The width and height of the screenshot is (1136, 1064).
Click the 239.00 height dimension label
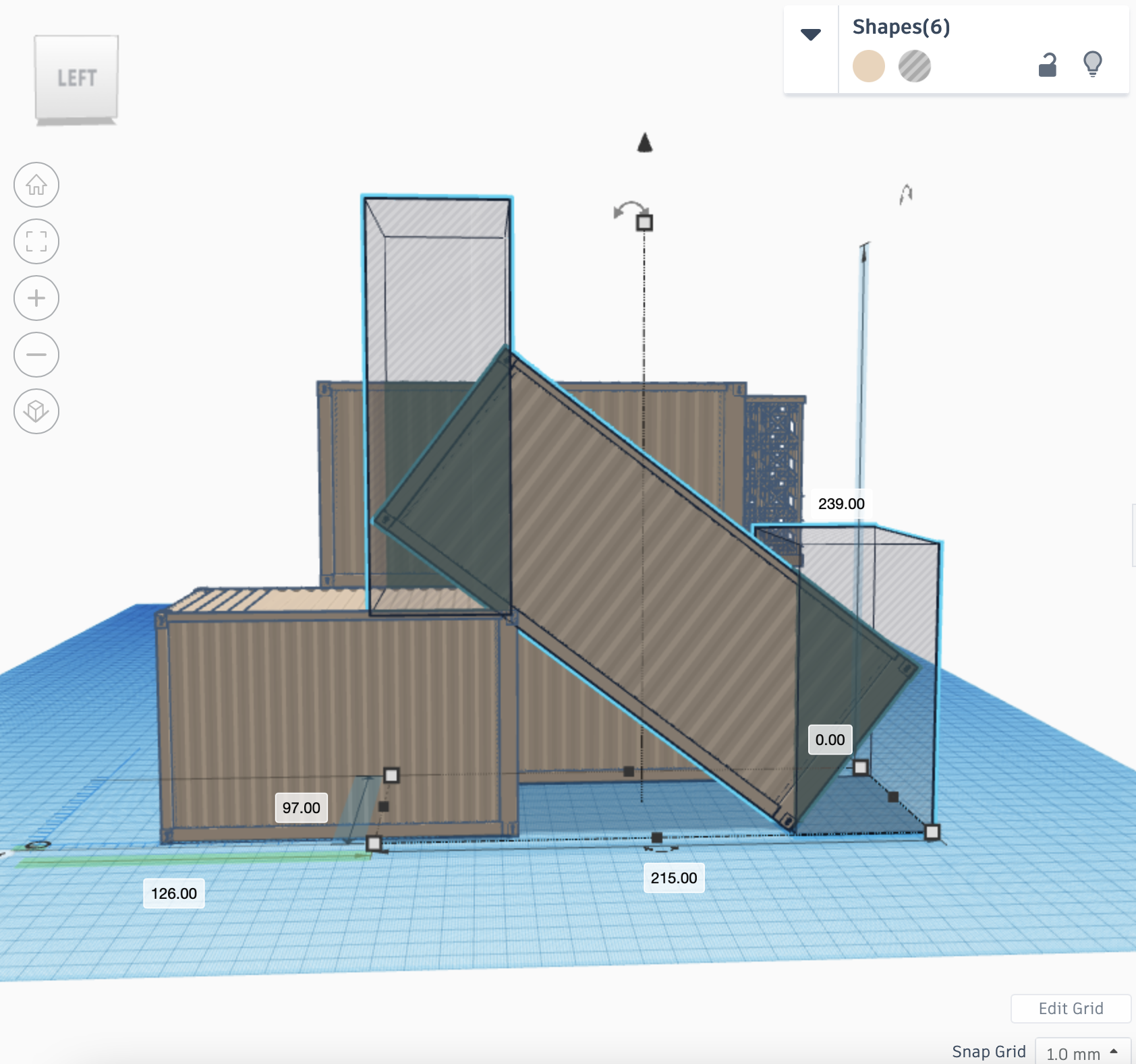tap(841, 504)
